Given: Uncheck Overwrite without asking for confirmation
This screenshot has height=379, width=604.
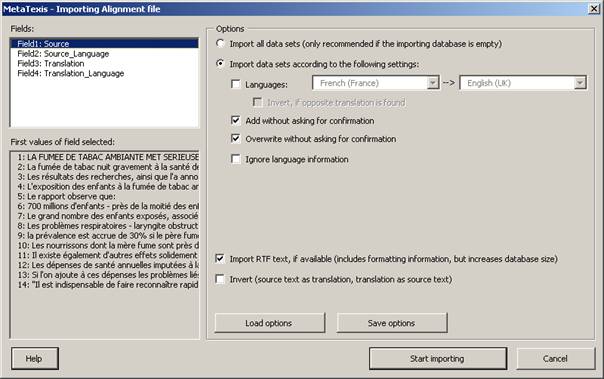Looking at the screenshot, I should tap(235, 138).
